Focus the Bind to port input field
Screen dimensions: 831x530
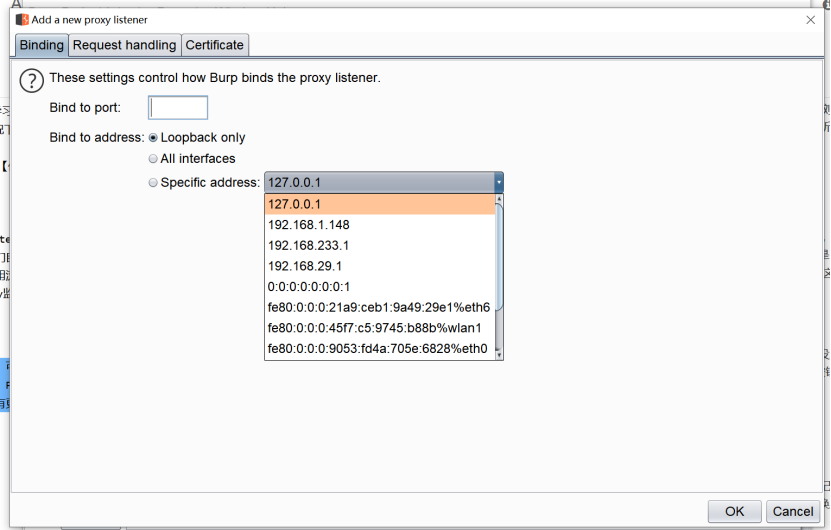click(x=178, y=108)
